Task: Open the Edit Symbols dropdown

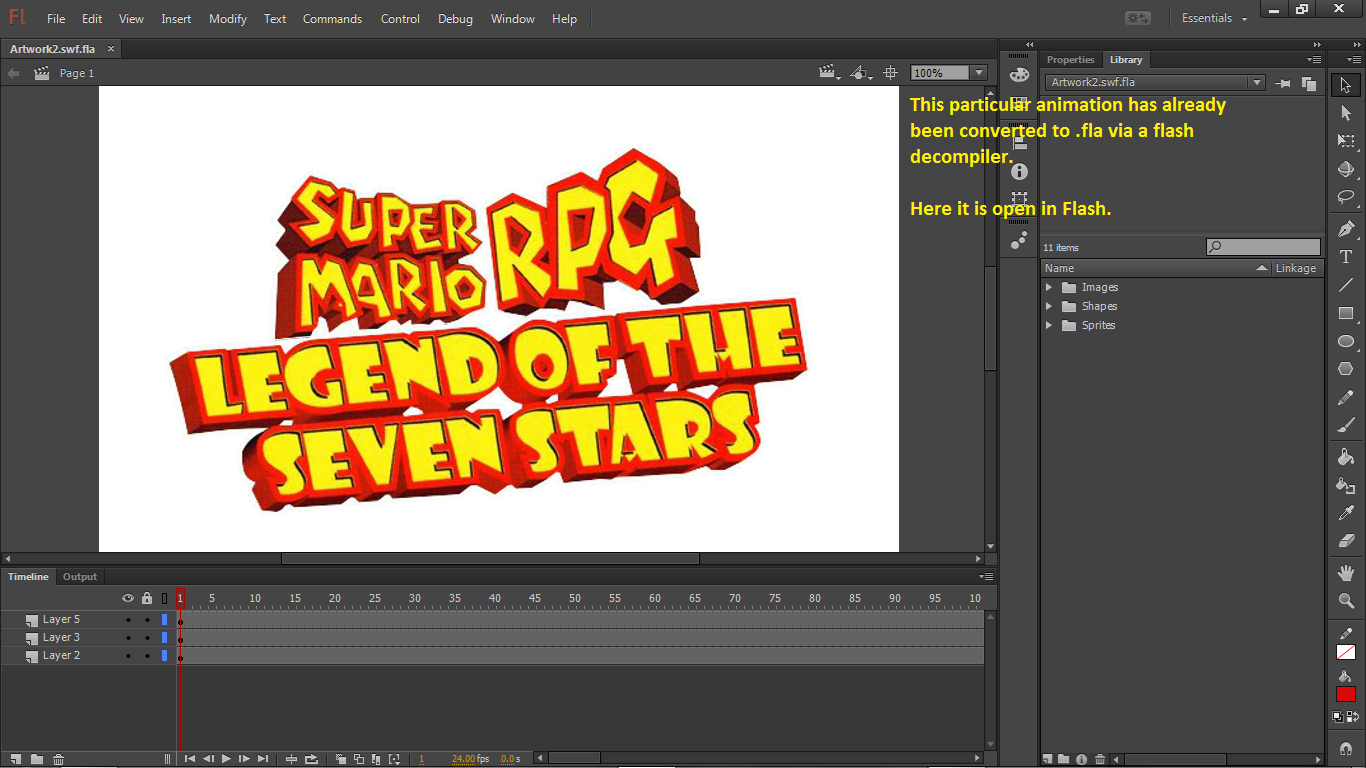Action: click(x=861, y=73)
